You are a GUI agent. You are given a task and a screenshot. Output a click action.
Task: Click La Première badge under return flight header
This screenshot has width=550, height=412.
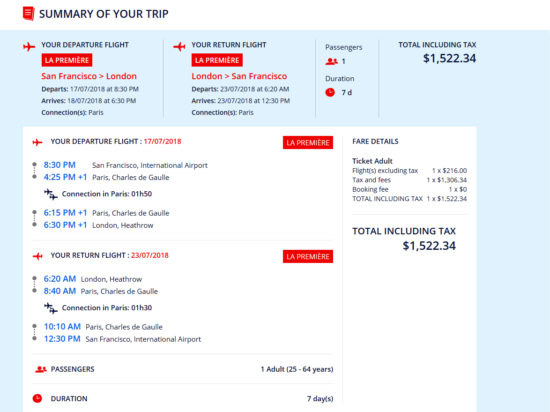pos(217,60)
